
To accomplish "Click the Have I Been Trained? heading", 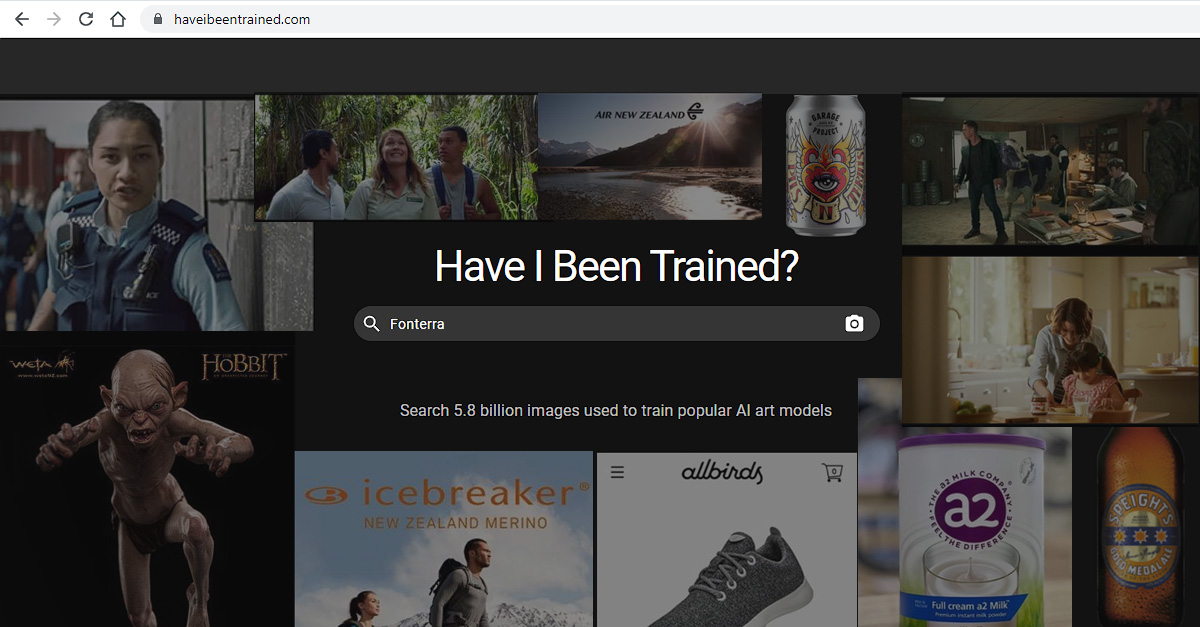I will [x=616, y=266].
